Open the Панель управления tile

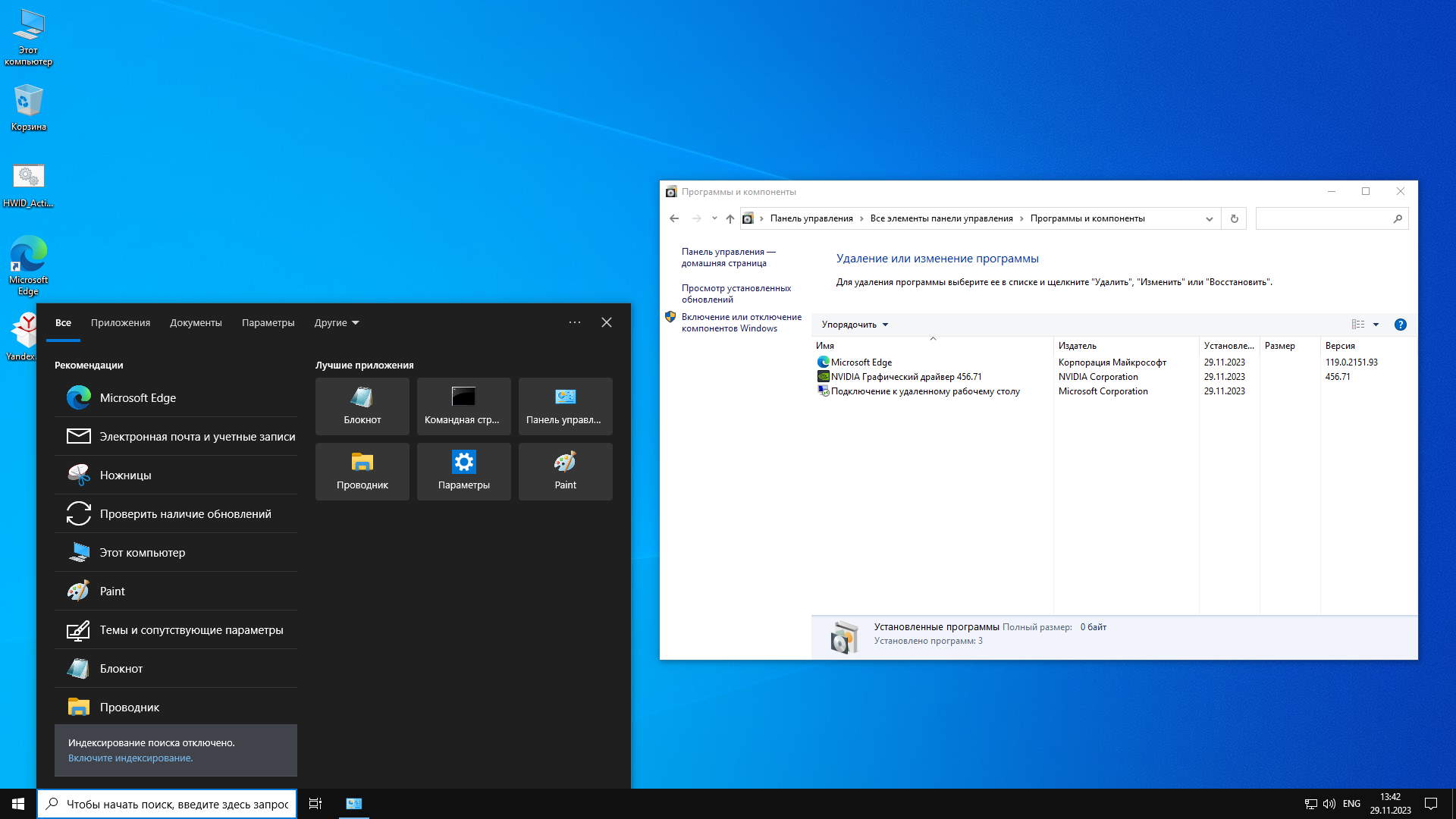565,406
